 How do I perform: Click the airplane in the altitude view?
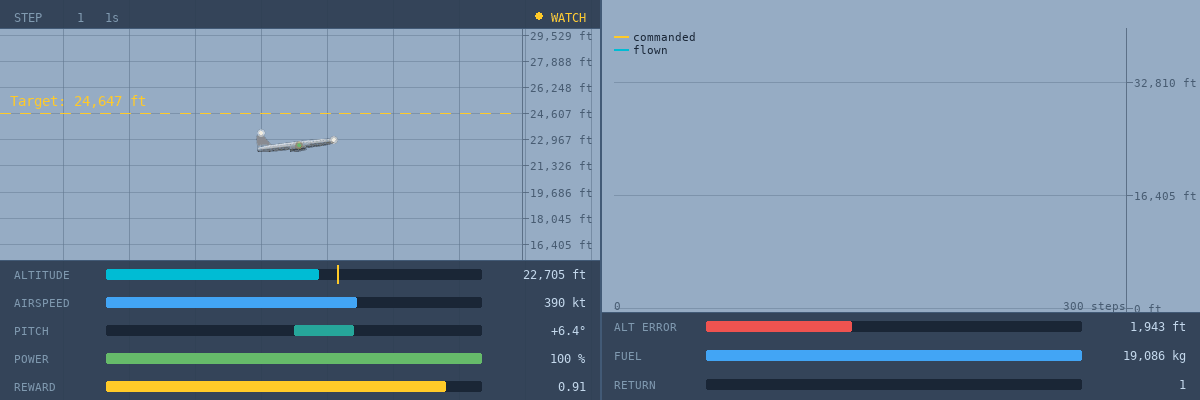(x=296, y=142)
